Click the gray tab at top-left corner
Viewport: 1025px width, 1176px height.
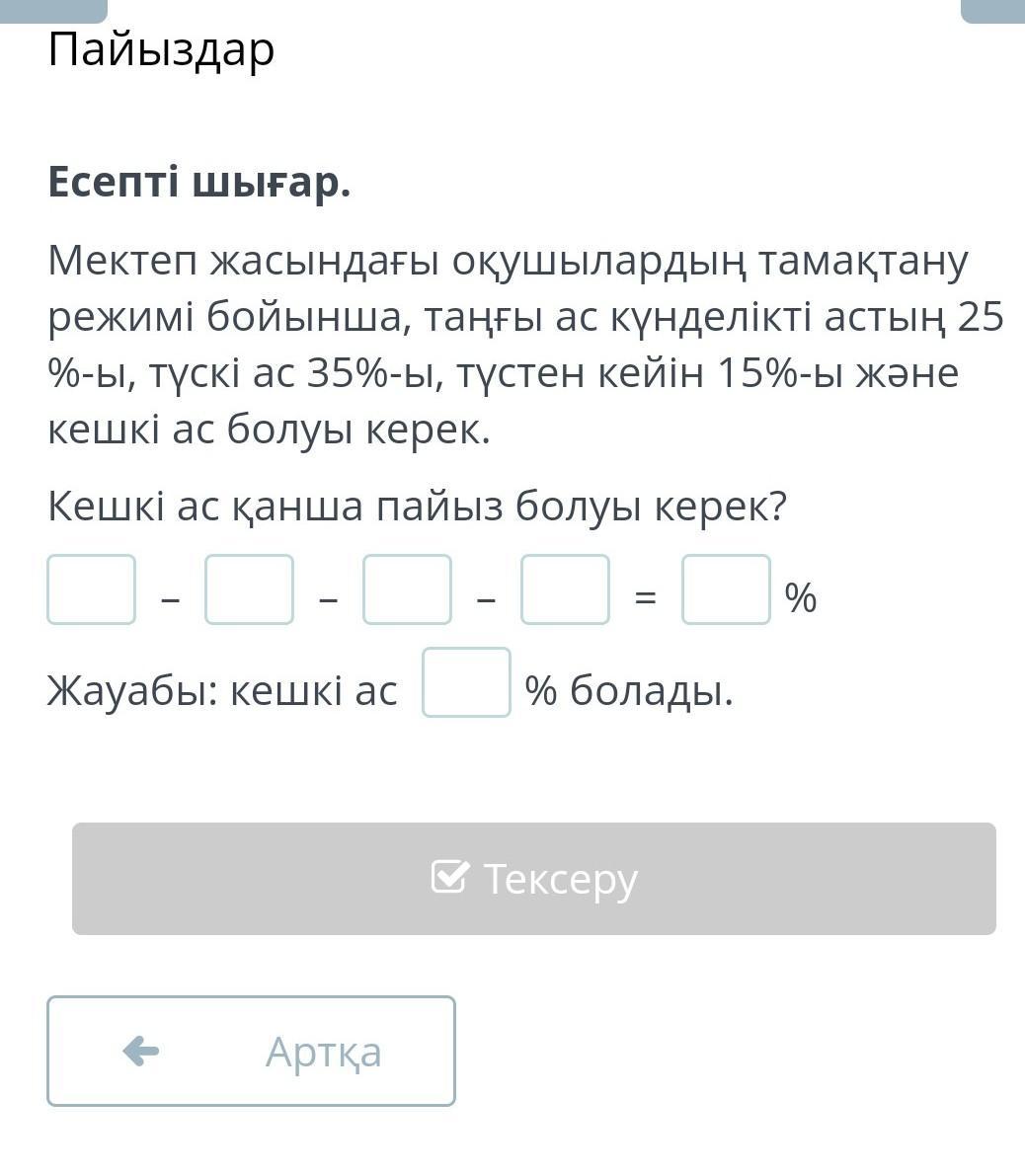point(53,10)
